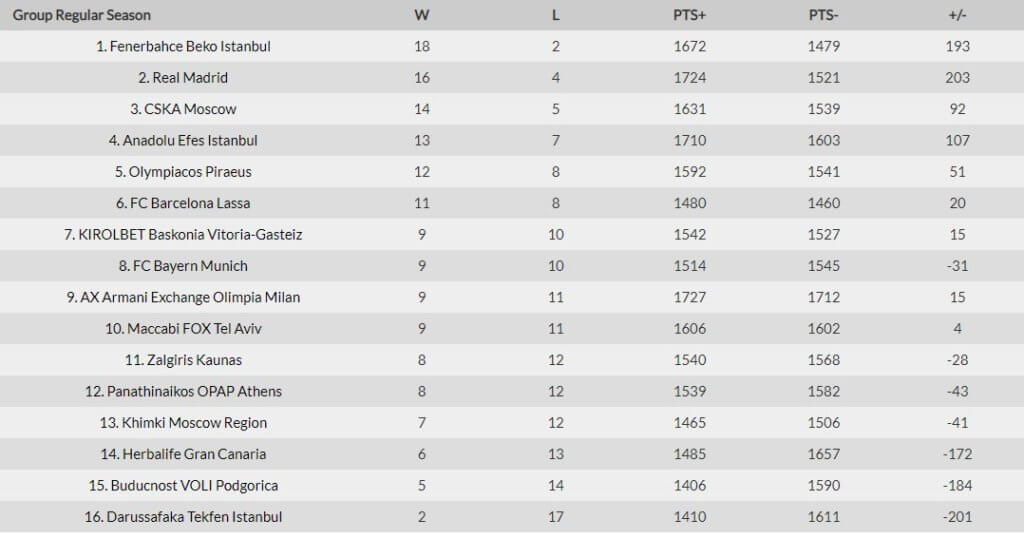Viewport: 1024px width, 539px height.
Task: Select AX Armani Exchange Olimpia Milan
Action: [183, 297]
